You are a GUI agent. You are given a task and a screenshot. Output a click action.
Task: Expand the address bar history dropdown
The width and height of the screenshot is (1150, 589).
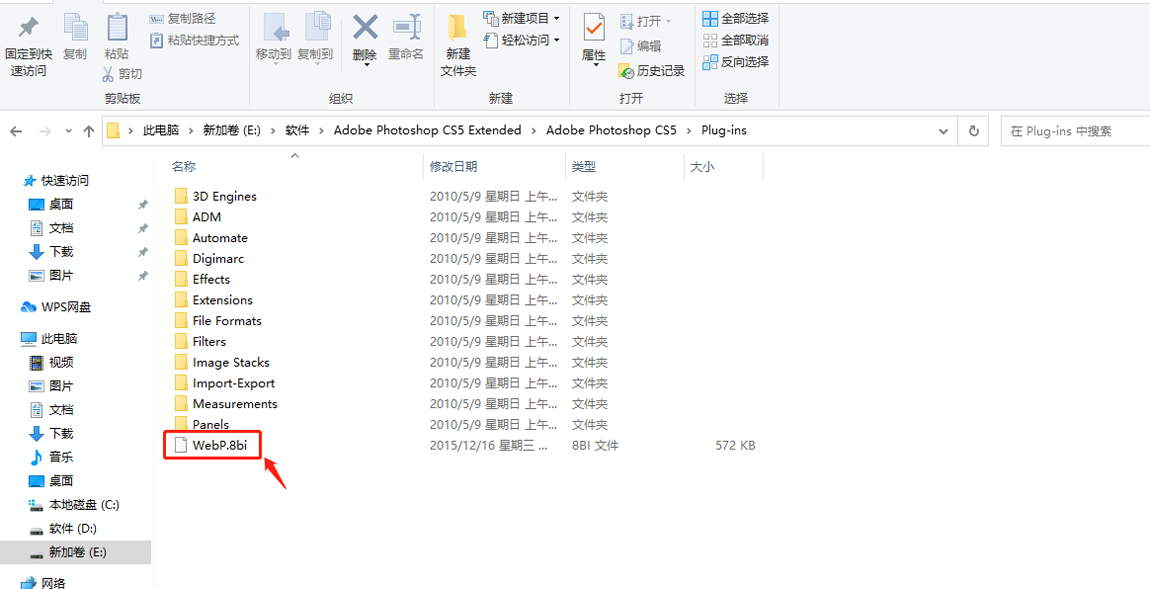pyautogui.click(x=944, y=131)
